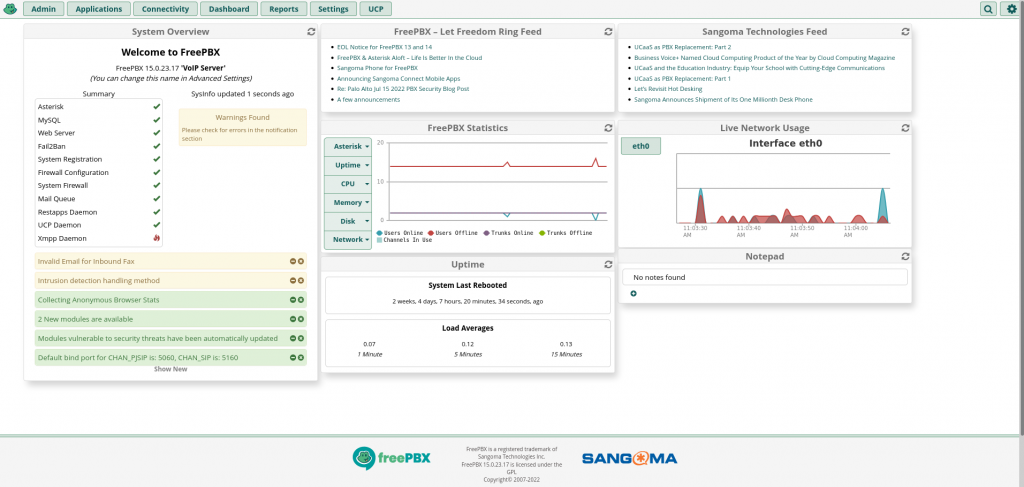This screenshot has width=1024, height=487.
Task: Toggle Channels In Use legend series
Action: click(404, 240)
